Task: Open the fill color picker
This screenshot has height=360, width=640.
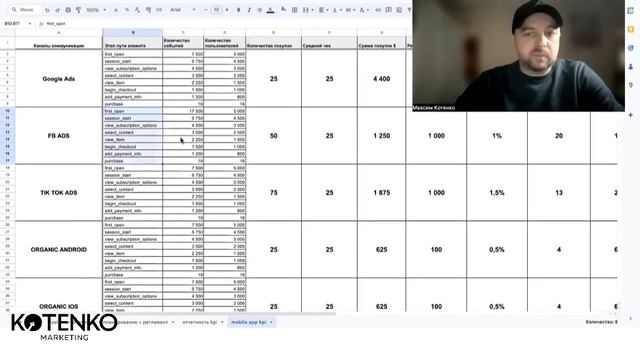Action: coord(283,9)
